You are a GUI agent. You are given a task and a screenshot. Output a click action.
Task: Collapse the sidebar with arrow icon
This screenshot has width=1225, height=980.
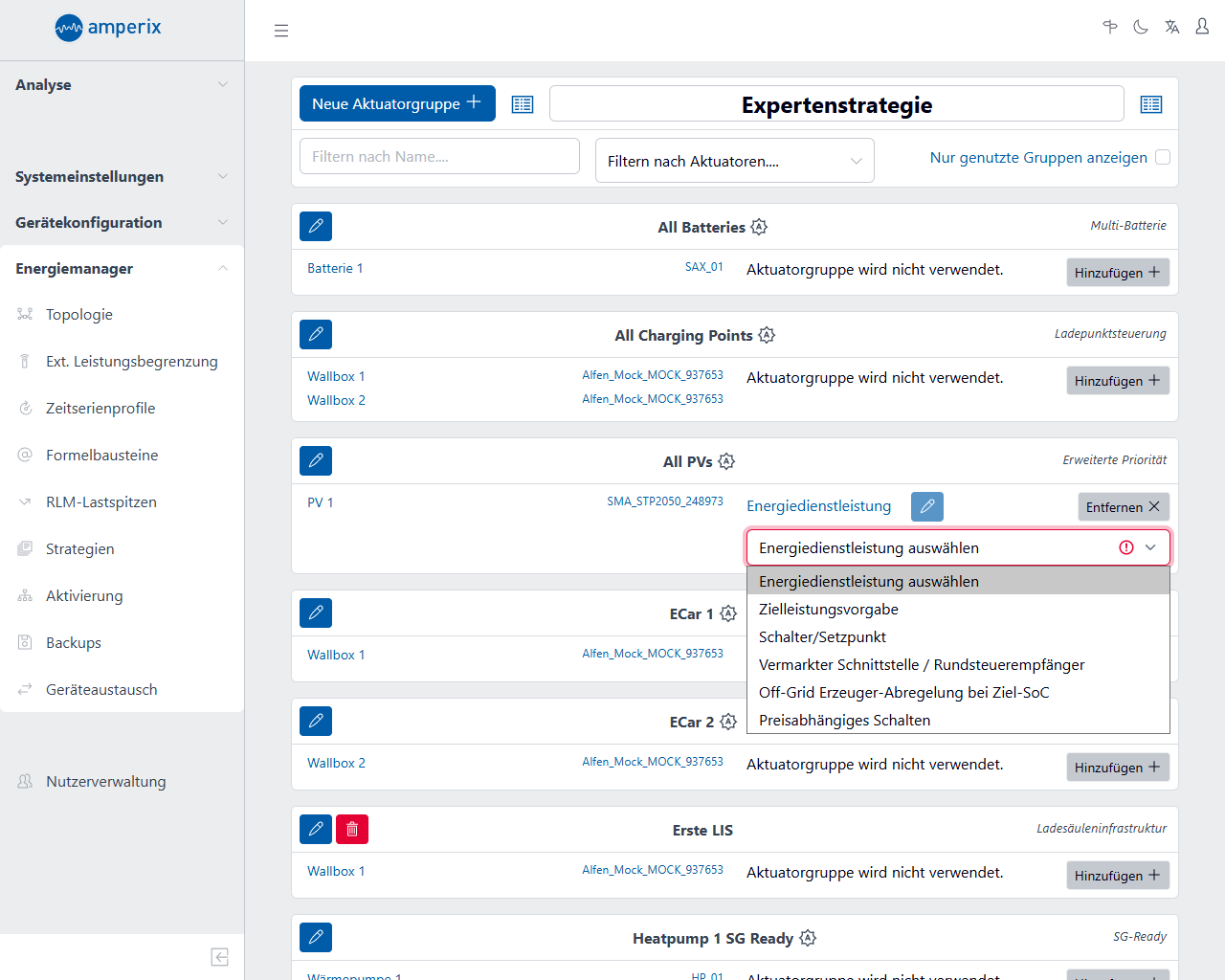coord(219,957)
